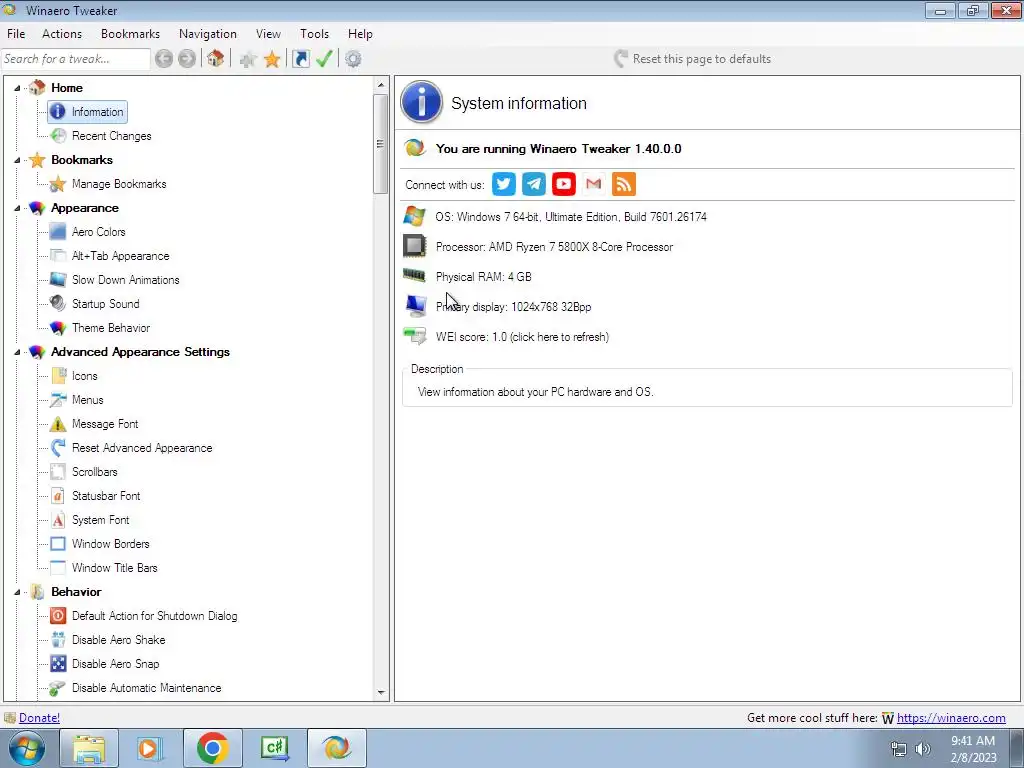Open the Actions menu

(62, 34)
